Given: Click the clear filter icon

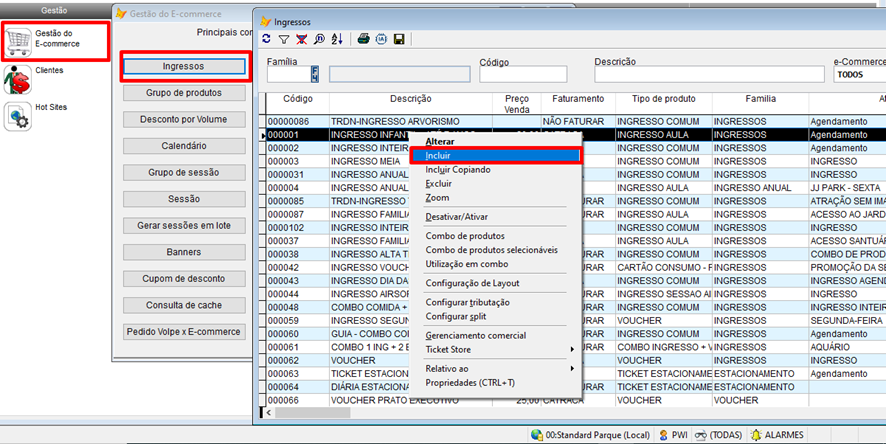Looking at the screenshot, I should (300, 39).
